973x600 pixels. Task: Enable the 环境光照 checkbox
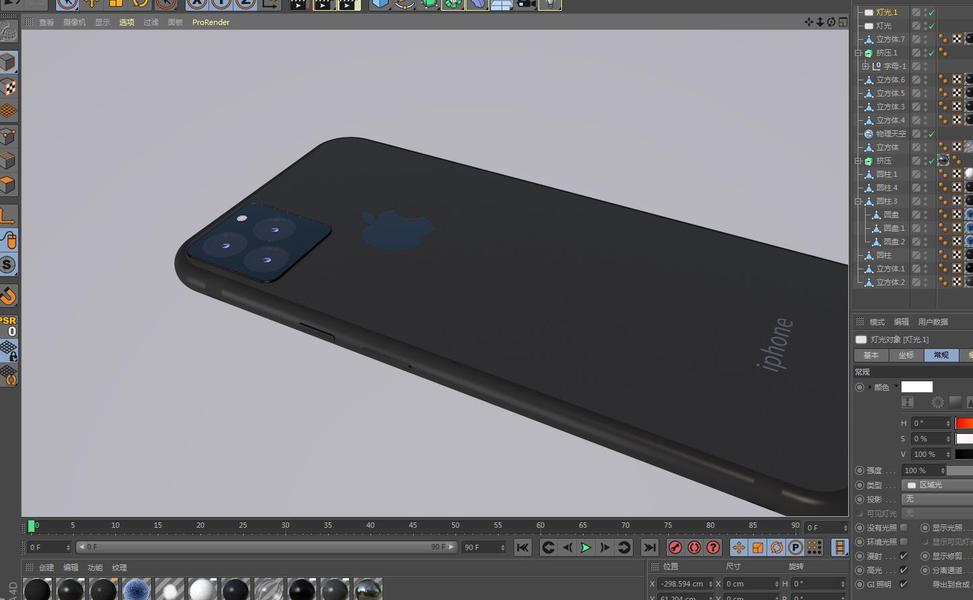(x=904, y=542)
